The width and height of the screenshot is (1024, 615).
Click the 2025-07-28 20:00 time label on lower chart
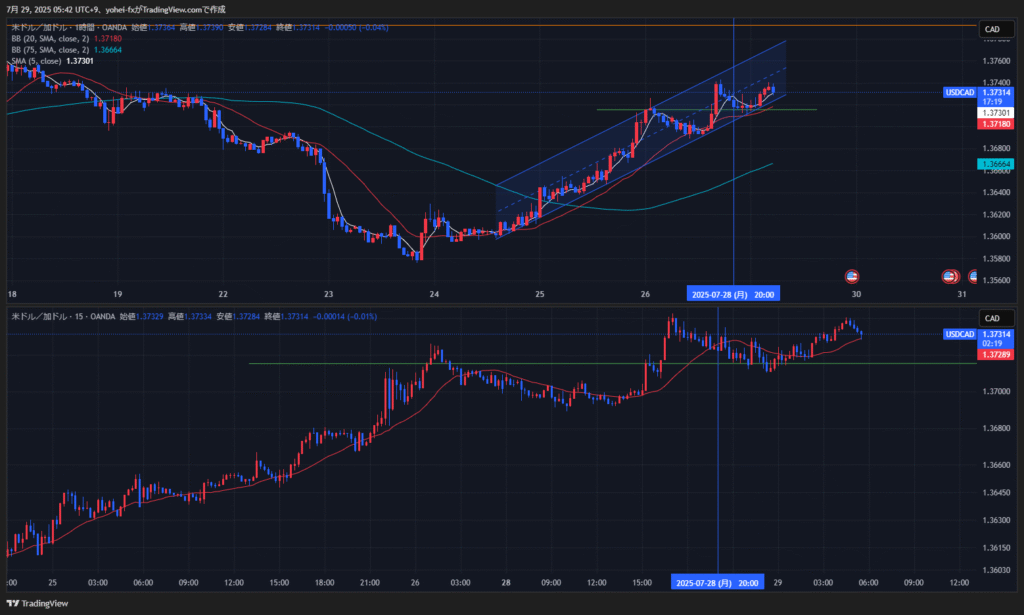[x=718, y=582]
